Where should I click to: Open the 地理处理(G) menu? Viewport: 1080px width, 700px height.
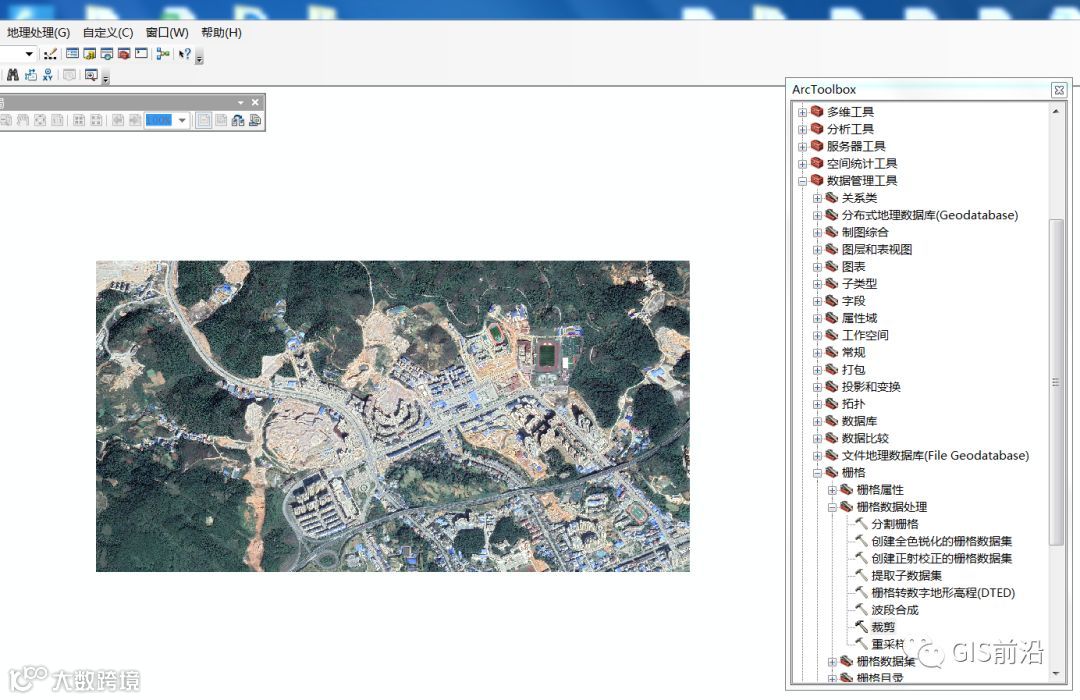(38, 32)
